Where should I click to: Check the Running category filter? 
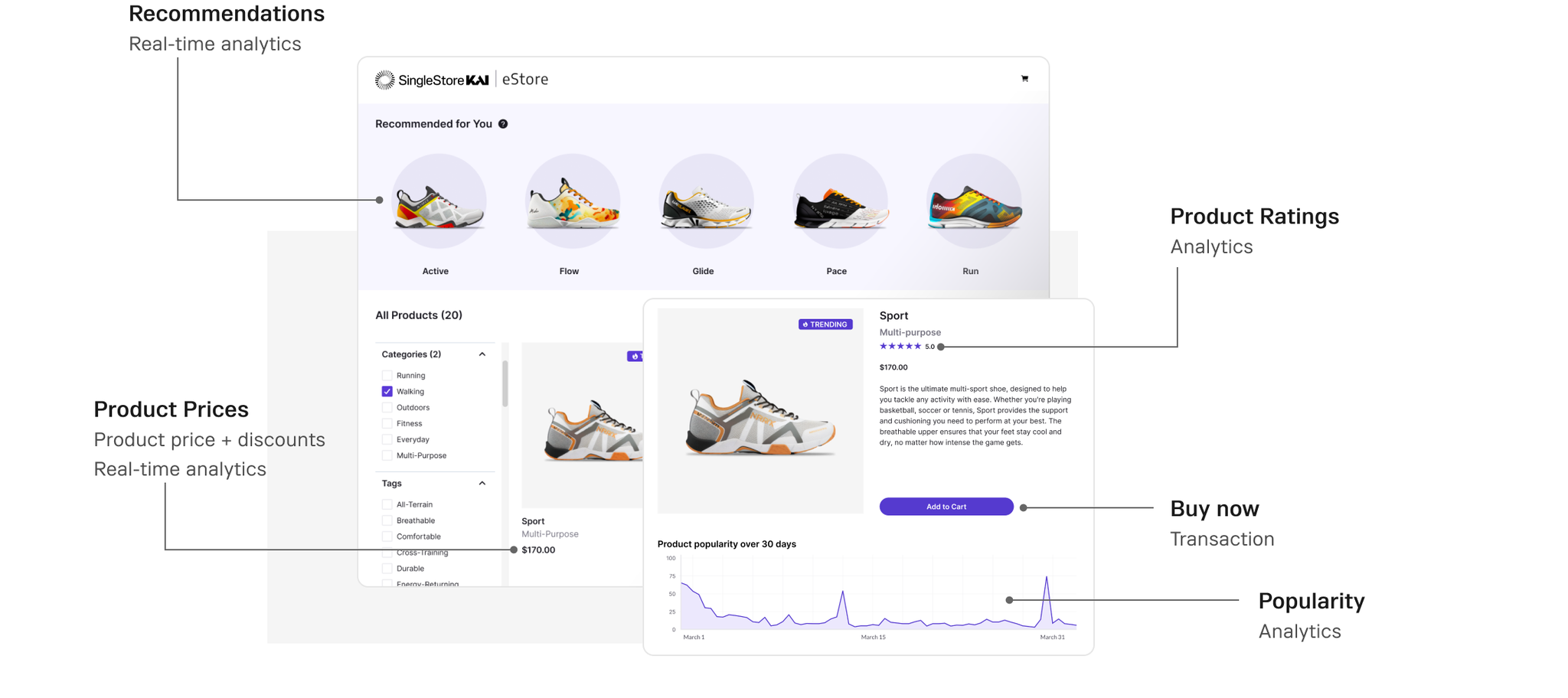pos(387,375)
